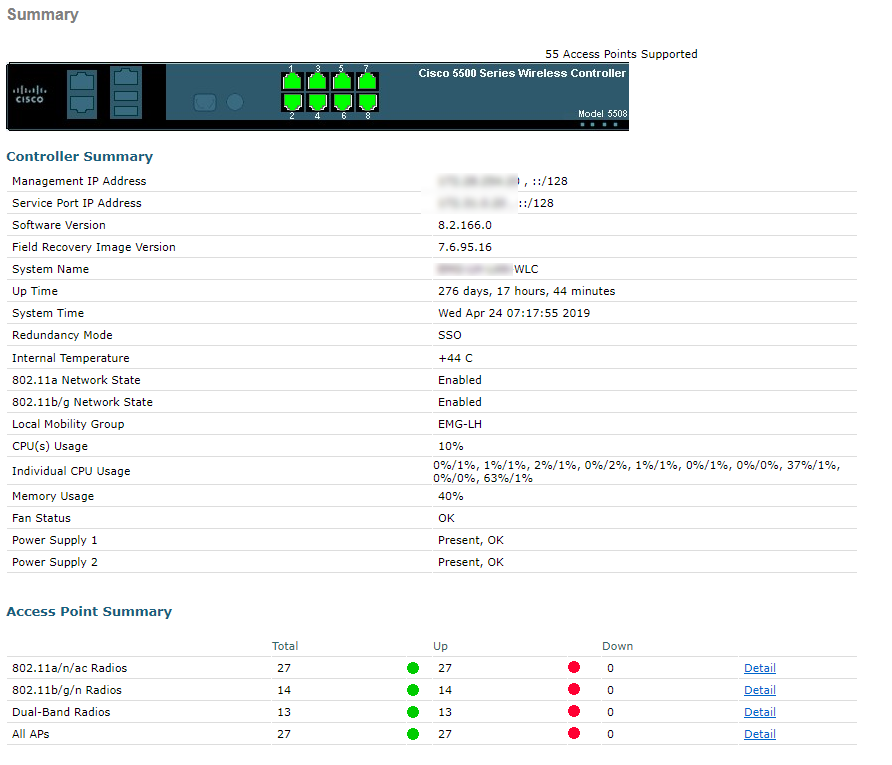Click Fan Status value OK
This screenshot has height=765, width=892.
point(446,518)
